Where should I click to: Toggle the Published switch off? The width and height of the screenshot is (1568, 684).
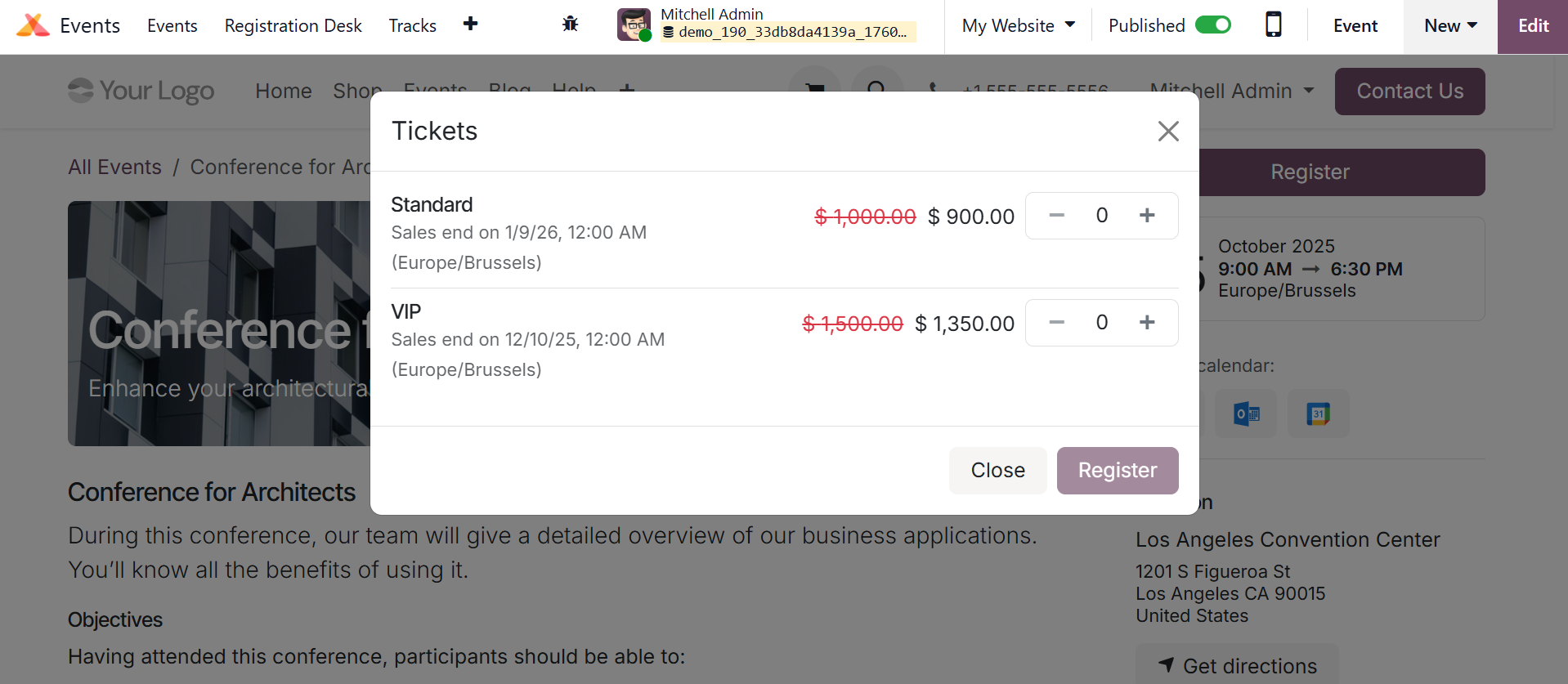[1212, 25]
